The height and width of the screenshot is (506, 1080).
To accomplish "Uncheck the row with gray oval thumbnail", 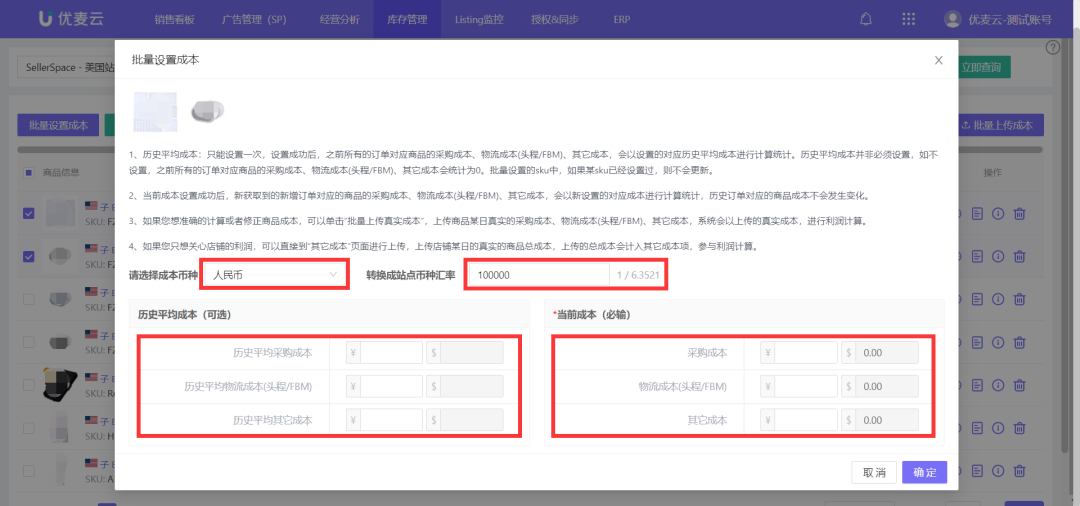I will 28,256.
